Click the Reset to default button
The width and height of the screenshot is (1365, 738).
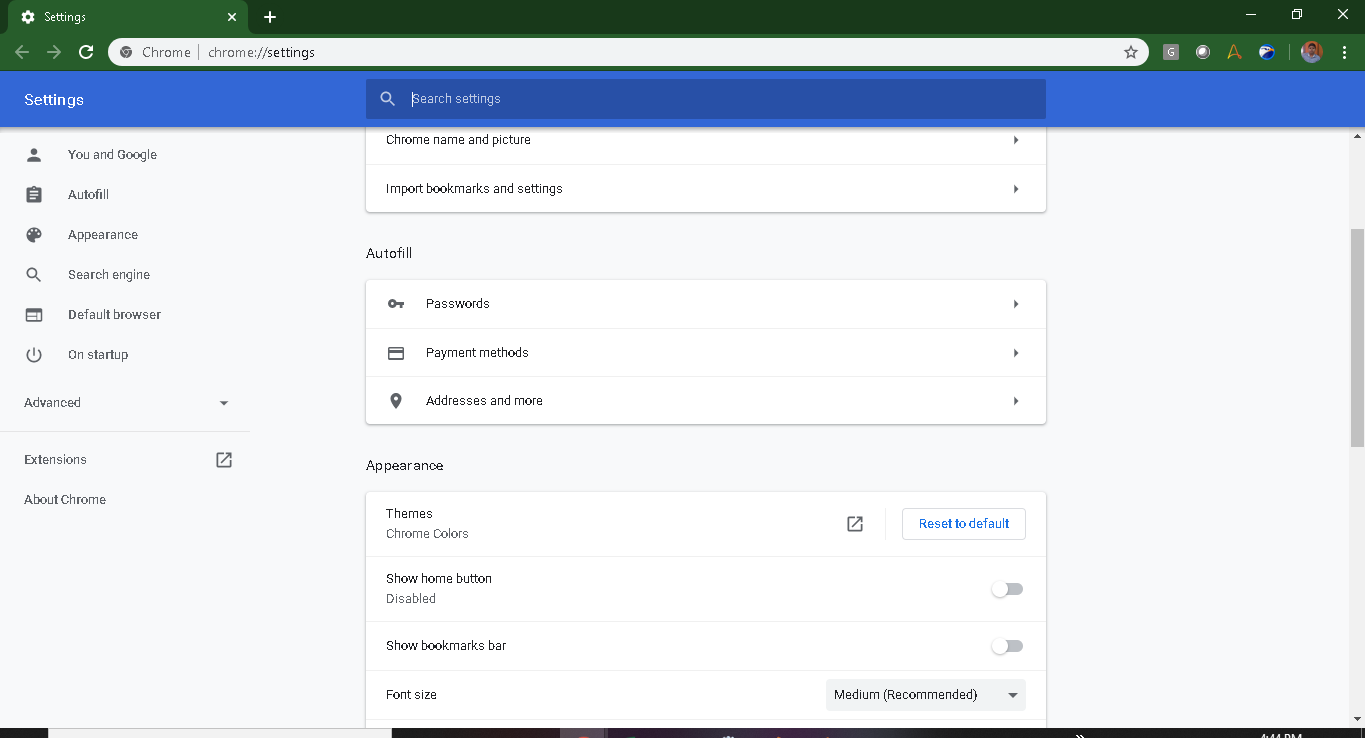(x=963, y=524)
